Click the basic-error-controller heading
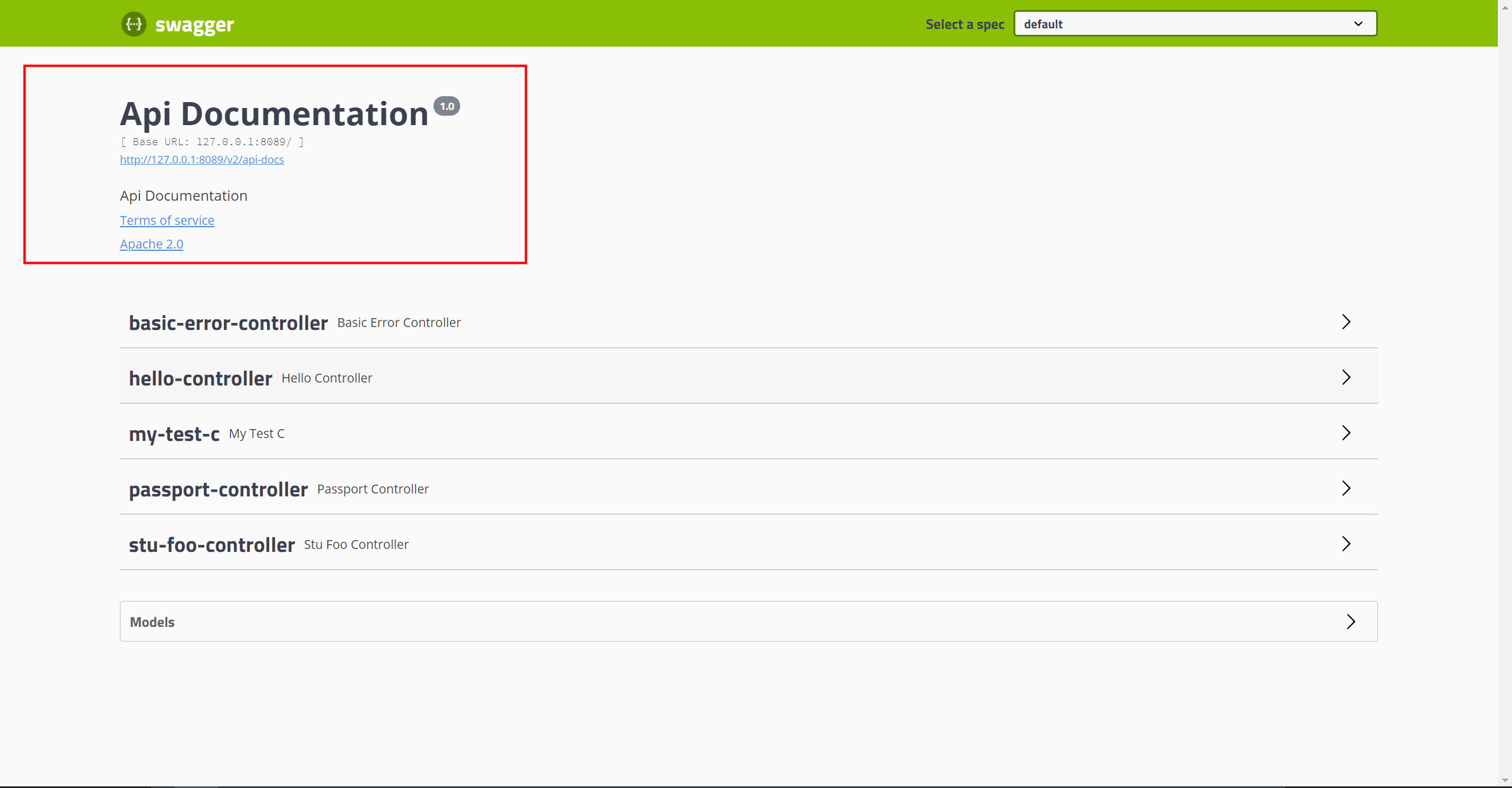Image resolution: width=1512 pixels, height=788 pixels. point(228,323)
